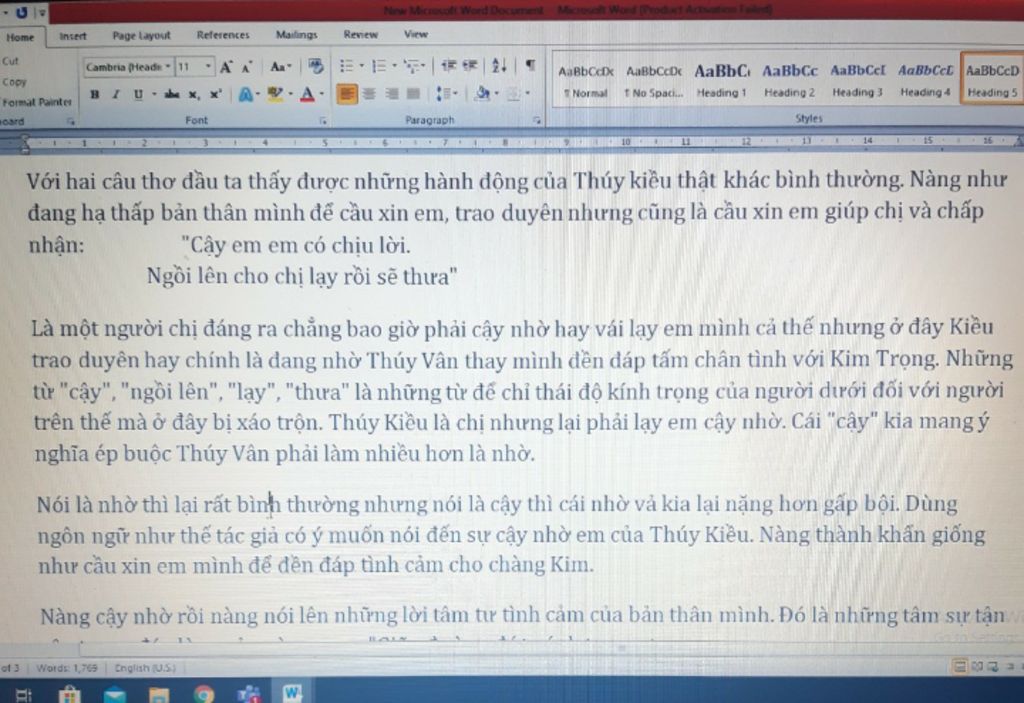Open Font dialog launcher
The height and width of the screenshot is (703, 1024).
(323, 121)
